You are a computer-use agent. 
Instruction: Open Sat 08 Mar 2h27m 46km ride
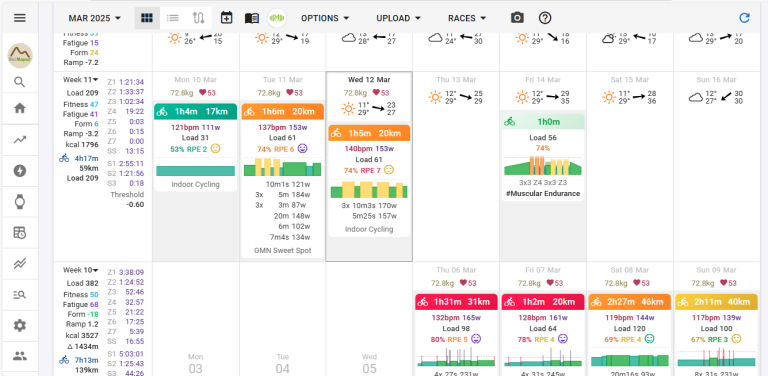pos(629,302)
